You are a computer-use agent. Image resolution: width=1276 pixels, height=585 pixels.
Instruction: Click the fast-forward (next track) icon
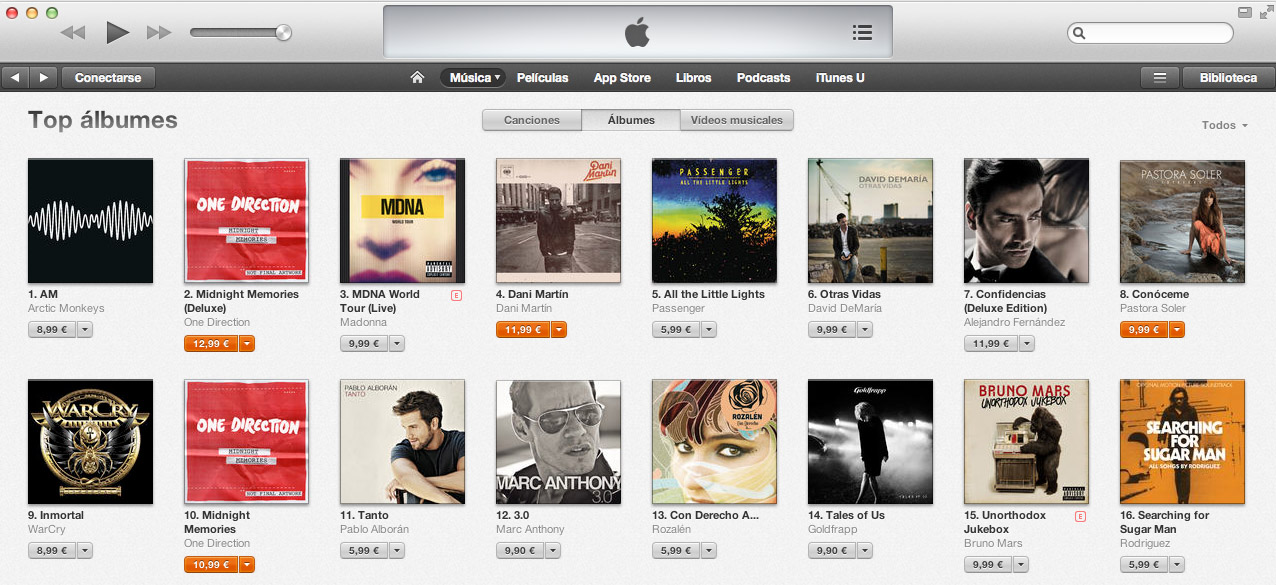pos(159,33)
